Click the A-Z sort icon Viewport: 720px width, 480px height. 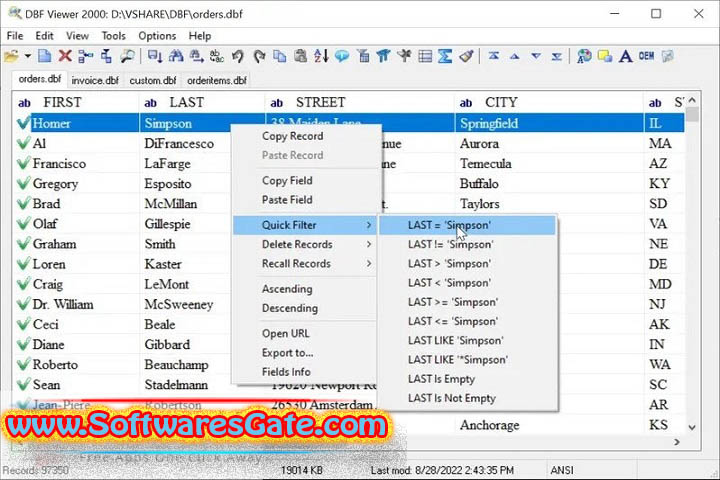321,56
